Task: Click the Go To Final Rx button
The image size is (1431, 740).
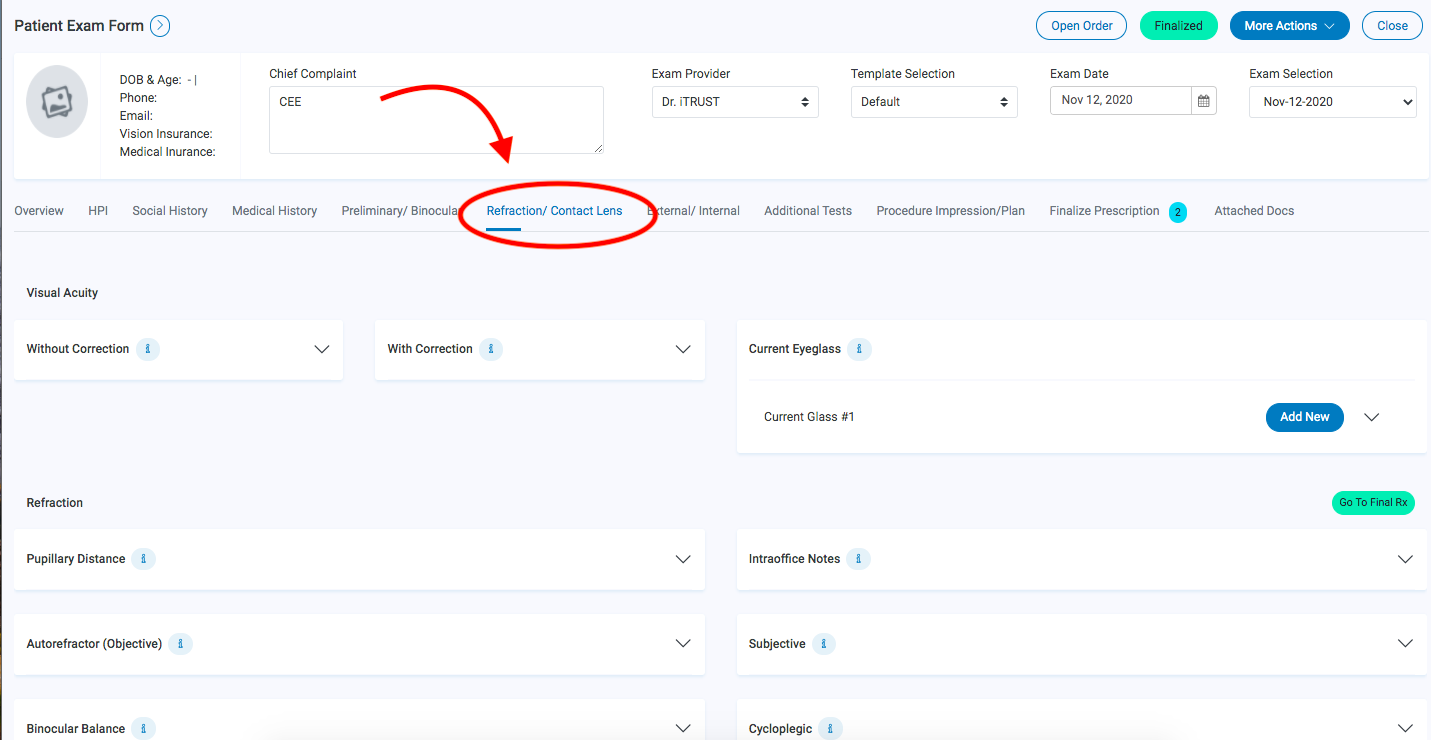Action: 1373,503
